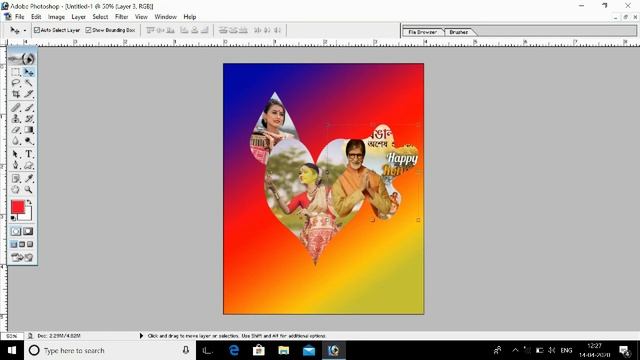
Task: Open the status bar info arrow menu
Action: coord(141,336)
